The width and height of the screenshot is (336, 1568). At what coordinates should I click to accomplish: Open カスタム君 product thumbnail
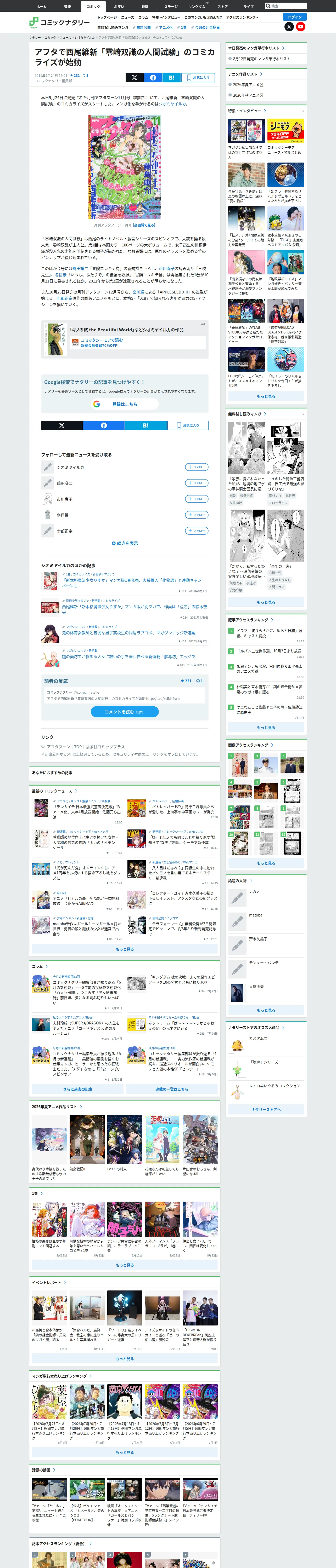click(x=237, y=1045)
